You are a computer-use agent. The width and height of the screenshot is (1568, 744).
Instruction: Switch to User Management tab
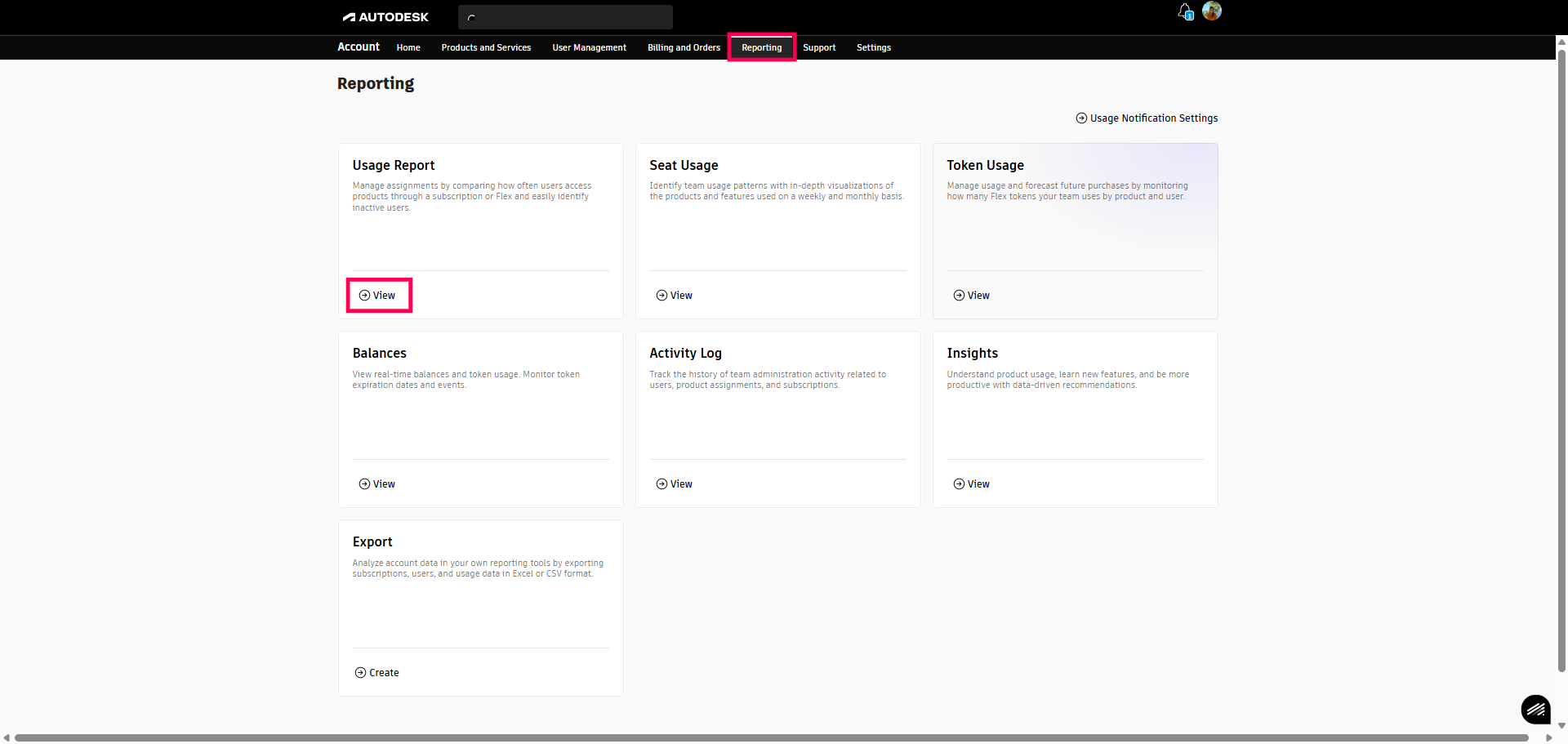pos(589,47)
